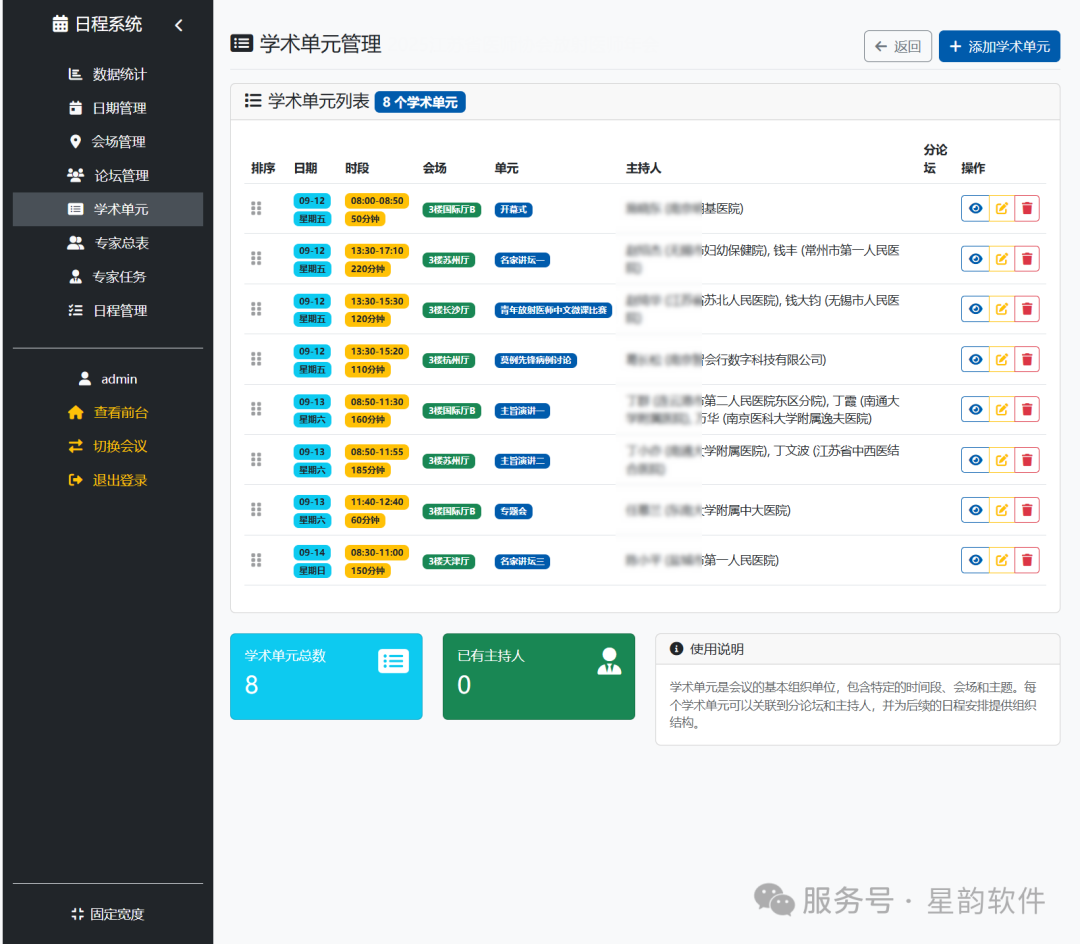The width and height of the screenshot is (1080, 944).
Task: Click the 日程系统 calendar logo
Action: click(61, 24)
